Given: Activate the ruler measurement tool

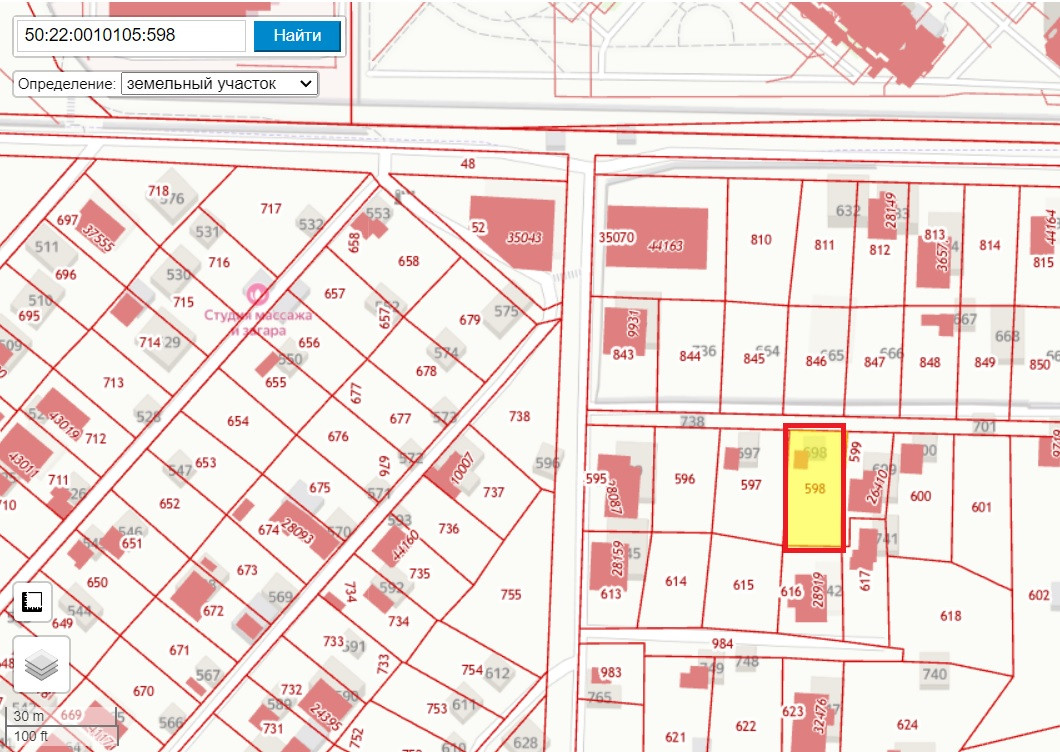Looking at the screenshot, I should pyautogui.click(x=32, y=602).
